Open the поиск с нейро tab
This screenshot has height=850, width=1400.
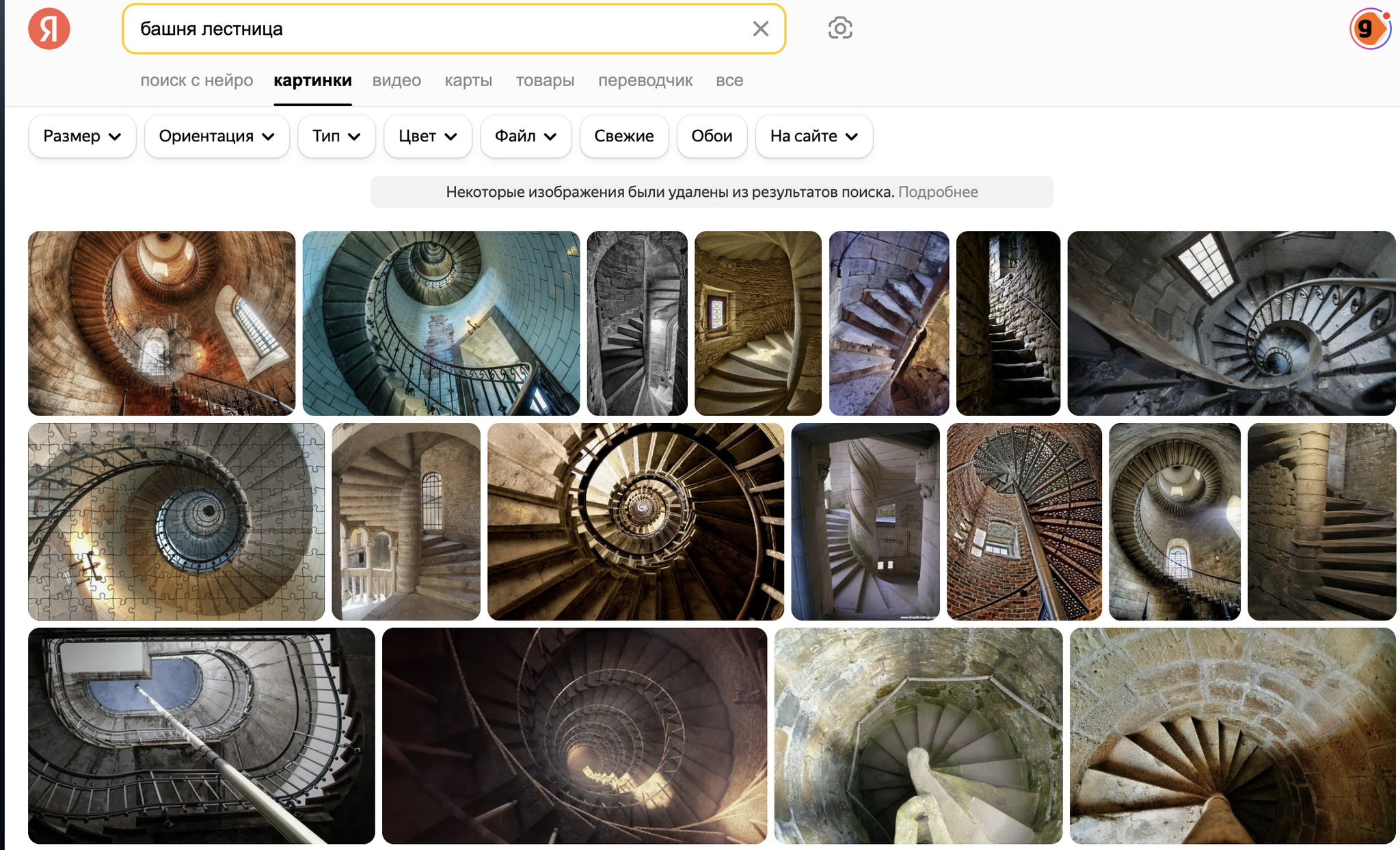coord(196,81)
